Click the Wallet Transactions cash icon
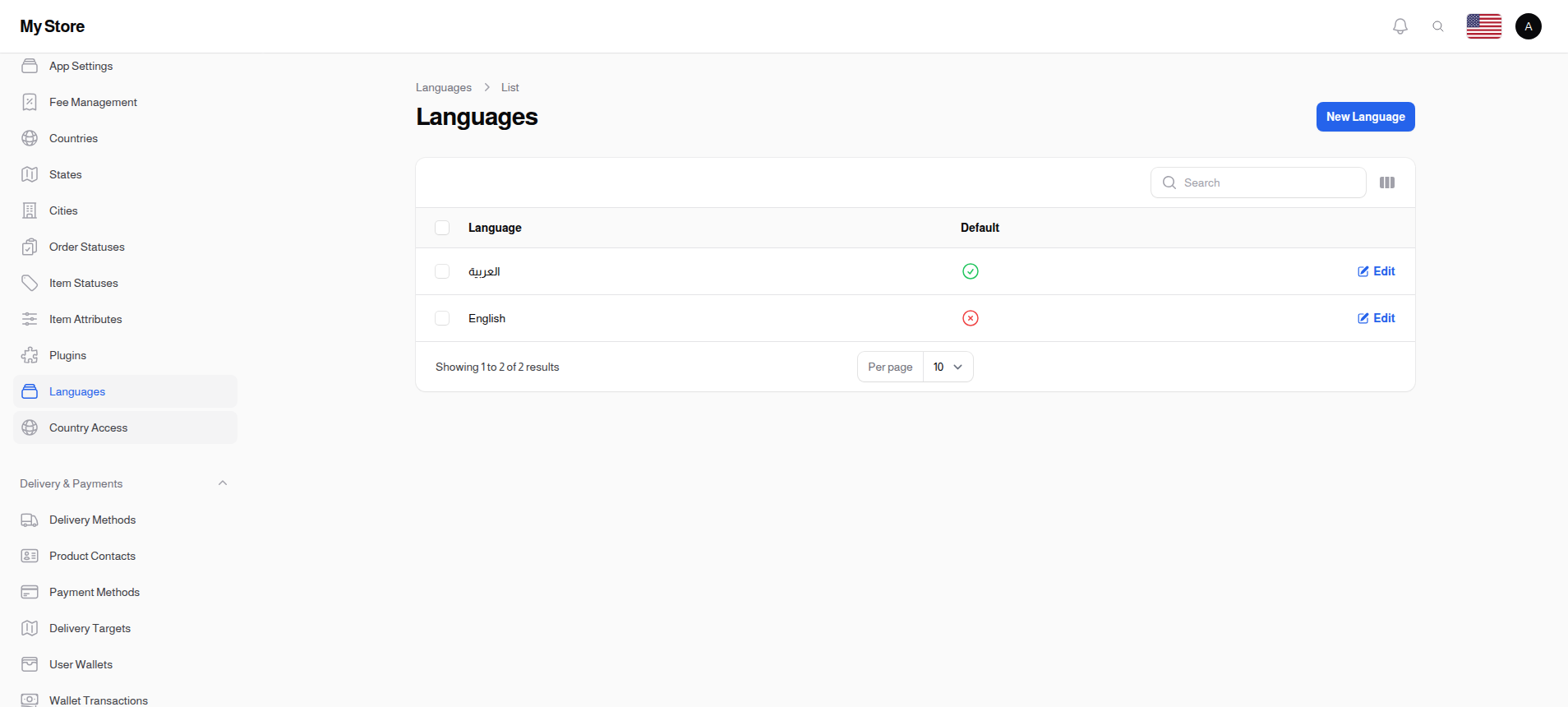Image resolution: width=1568 pixels, height=707 pixels. 30,700
